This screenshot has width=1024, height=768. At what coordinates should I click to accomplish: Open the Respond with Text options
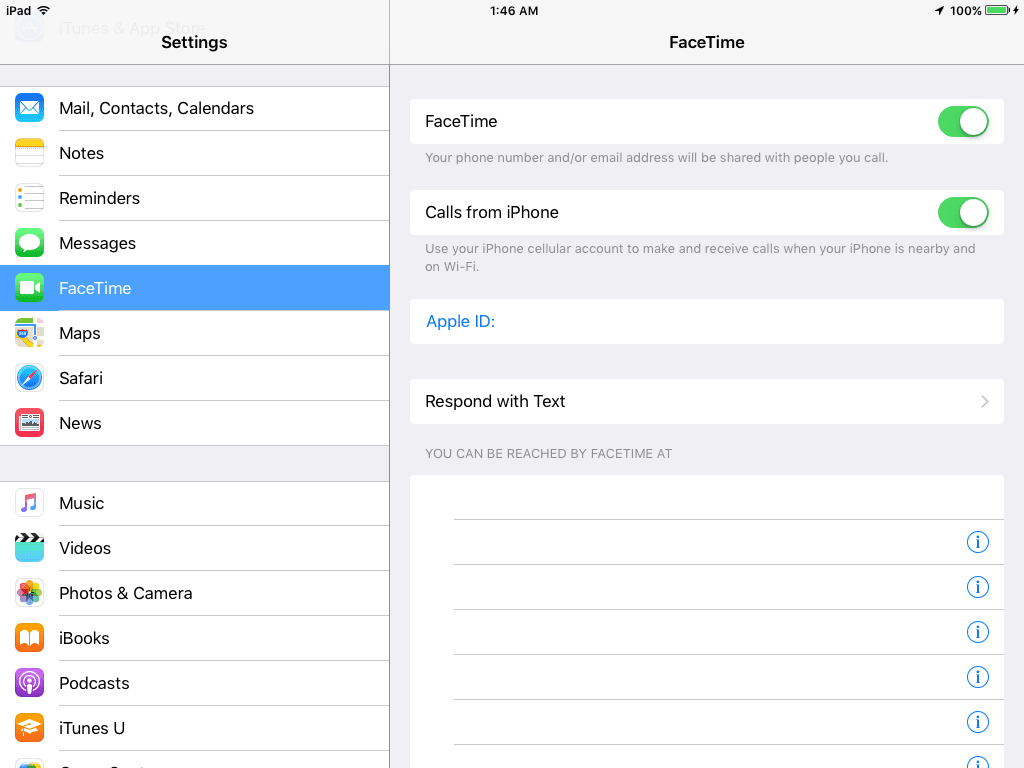707,402
